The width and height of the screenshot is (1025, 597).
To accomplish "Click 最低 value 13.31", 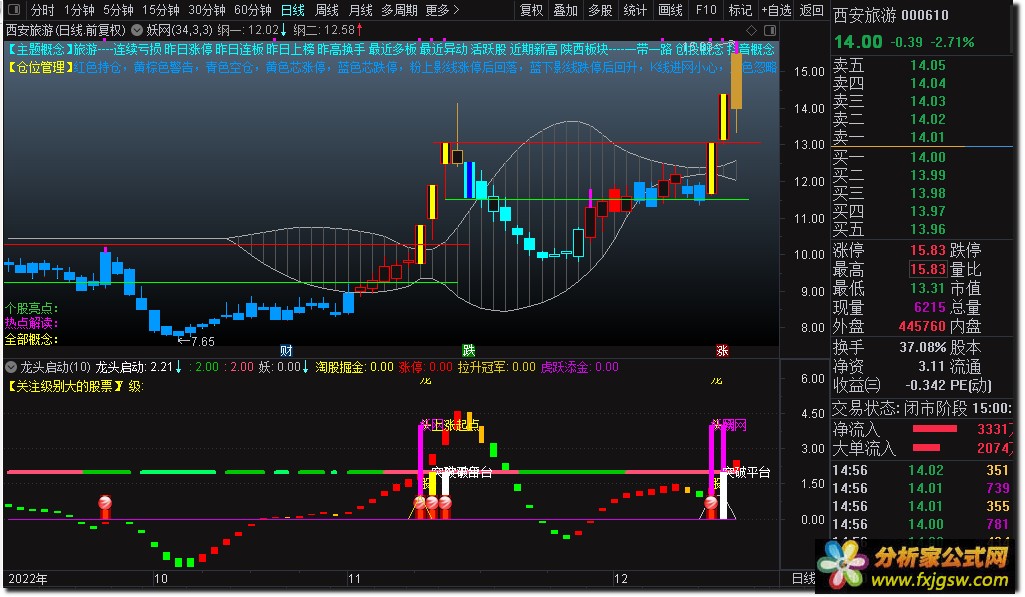I will coord(928,288).
